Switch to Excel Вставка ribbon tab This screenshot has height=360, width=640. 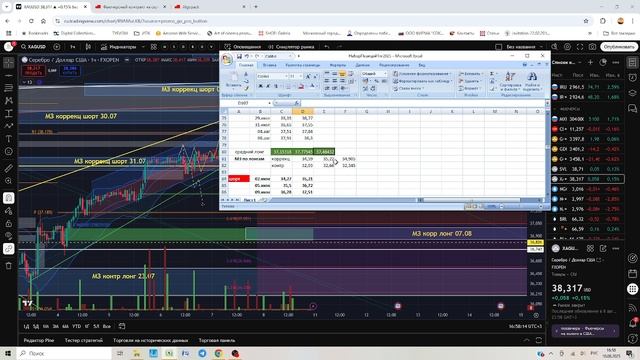269,65
